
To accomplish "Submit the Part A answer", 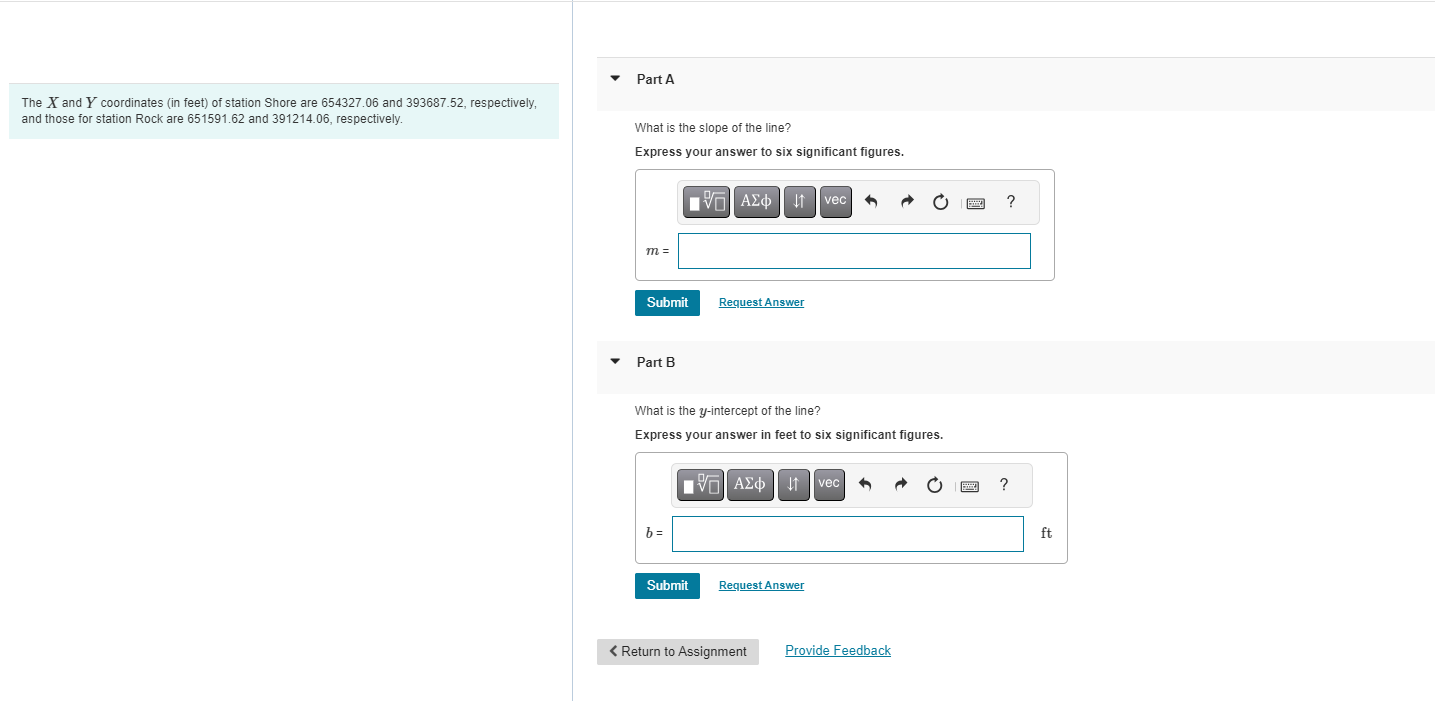I will (667, 303).
